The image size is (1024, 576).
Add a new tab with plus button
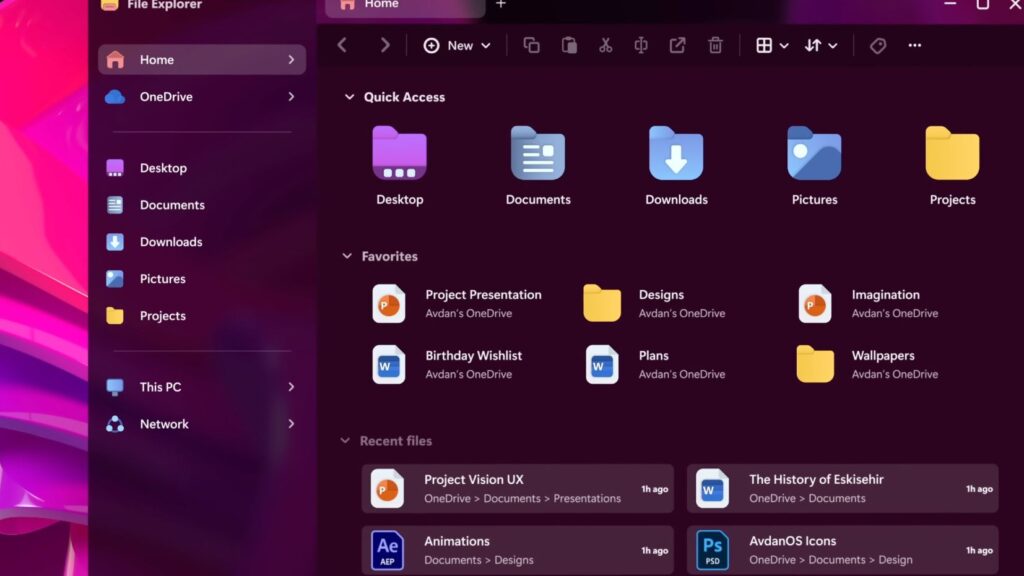pyautogui.click(x=501, y=4)
